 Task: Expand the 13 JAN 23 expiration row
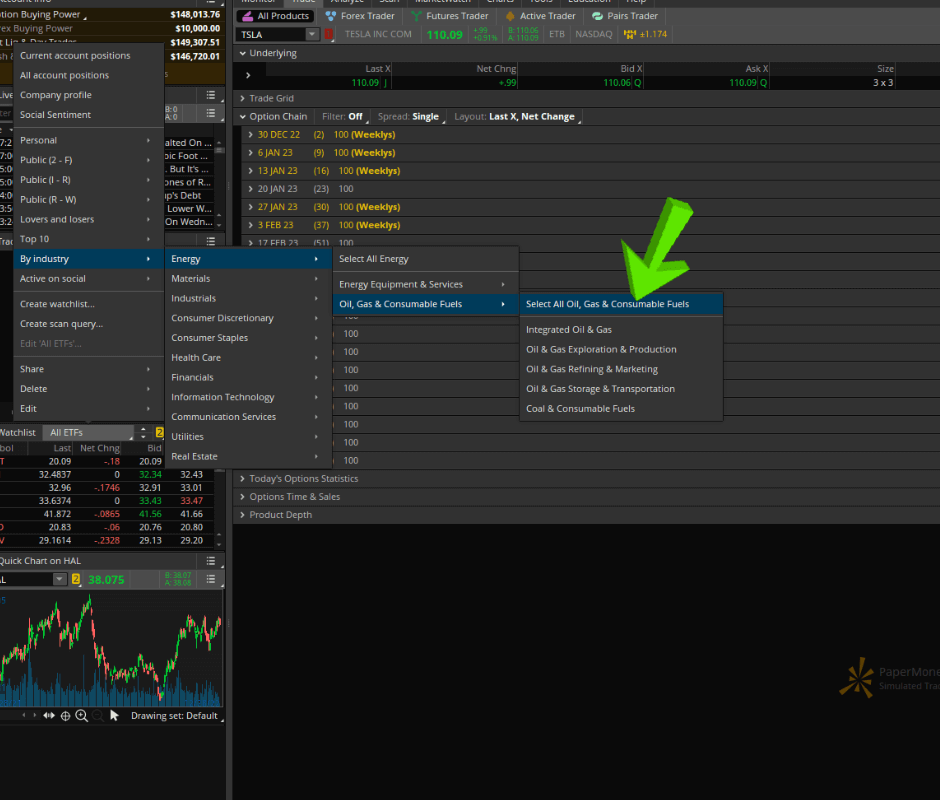[251, 170]
